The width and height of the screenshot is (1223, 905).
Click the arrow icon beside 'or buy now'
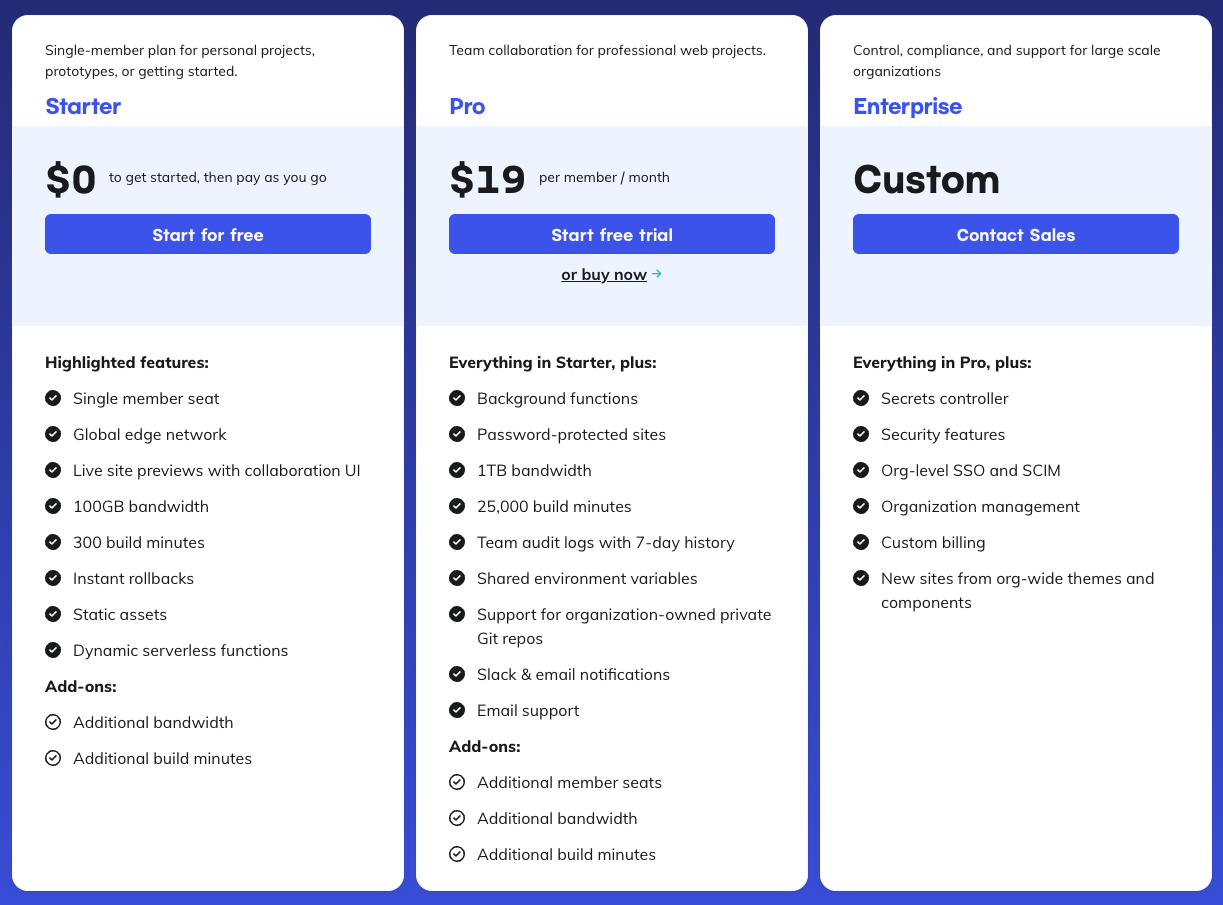pos(656,274)
